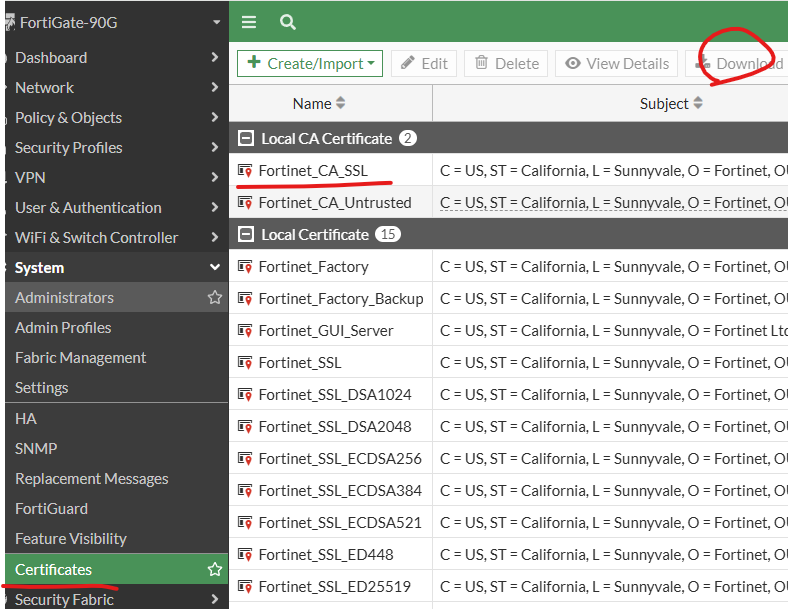Image resolution: width=788 pixels, height=609 pixels.
Task: Collapse the Local CA Certificate group
Action: tap(246, 138)
